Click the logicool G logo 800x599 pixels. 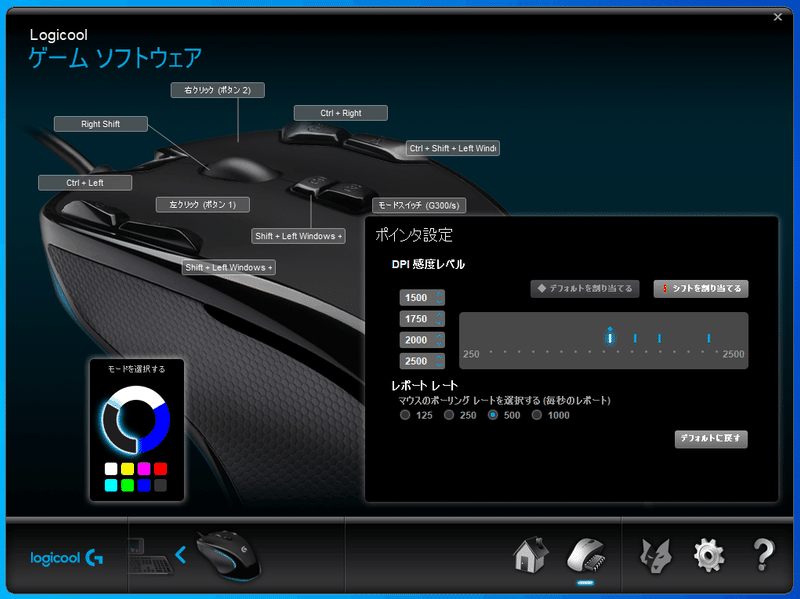pyautogui.click(x=67, y=558)
